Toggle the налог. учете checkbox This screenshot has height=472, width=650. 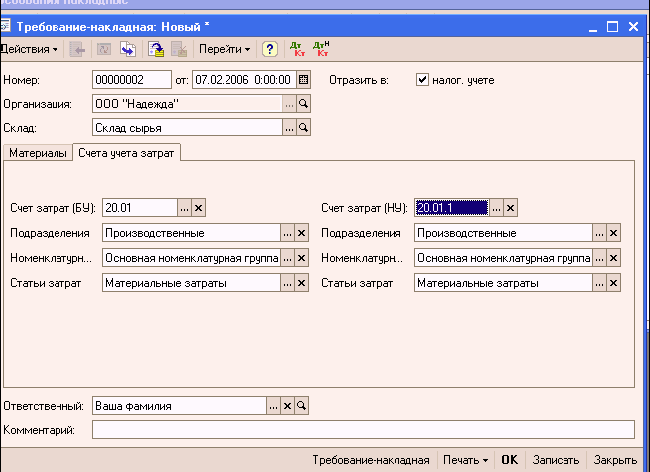(x=422, y=79)
